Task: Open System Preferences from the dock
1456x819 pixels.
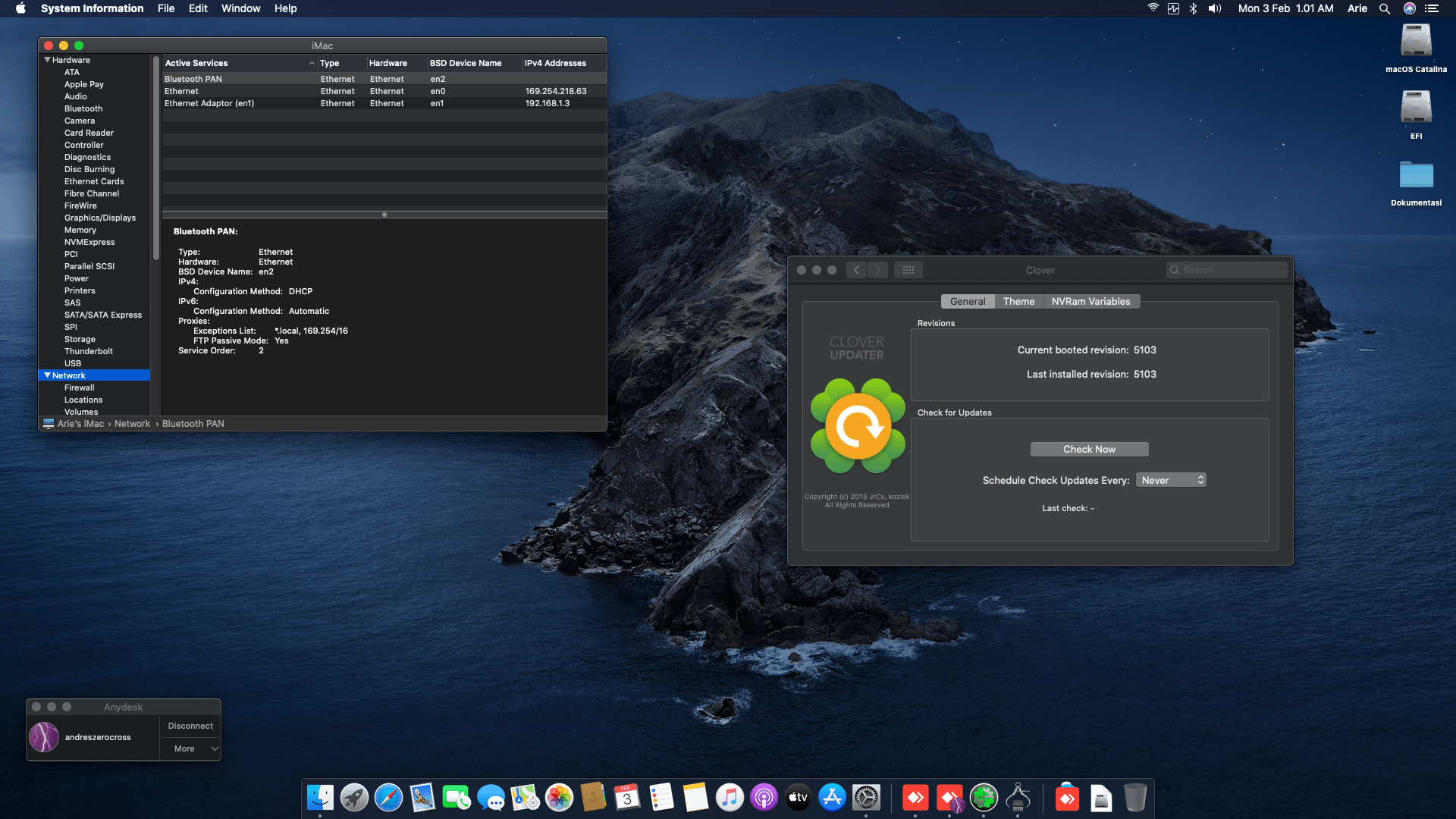Action: 866,798
